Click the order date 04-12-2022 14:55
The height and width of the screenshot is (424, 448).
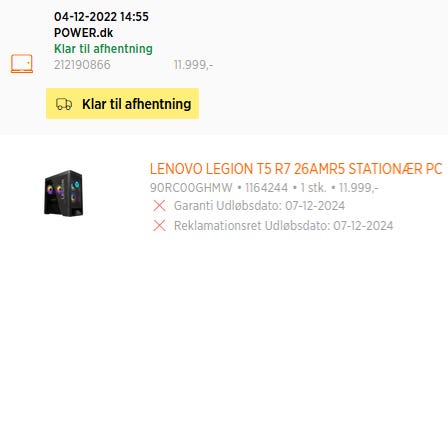[101, 17]
